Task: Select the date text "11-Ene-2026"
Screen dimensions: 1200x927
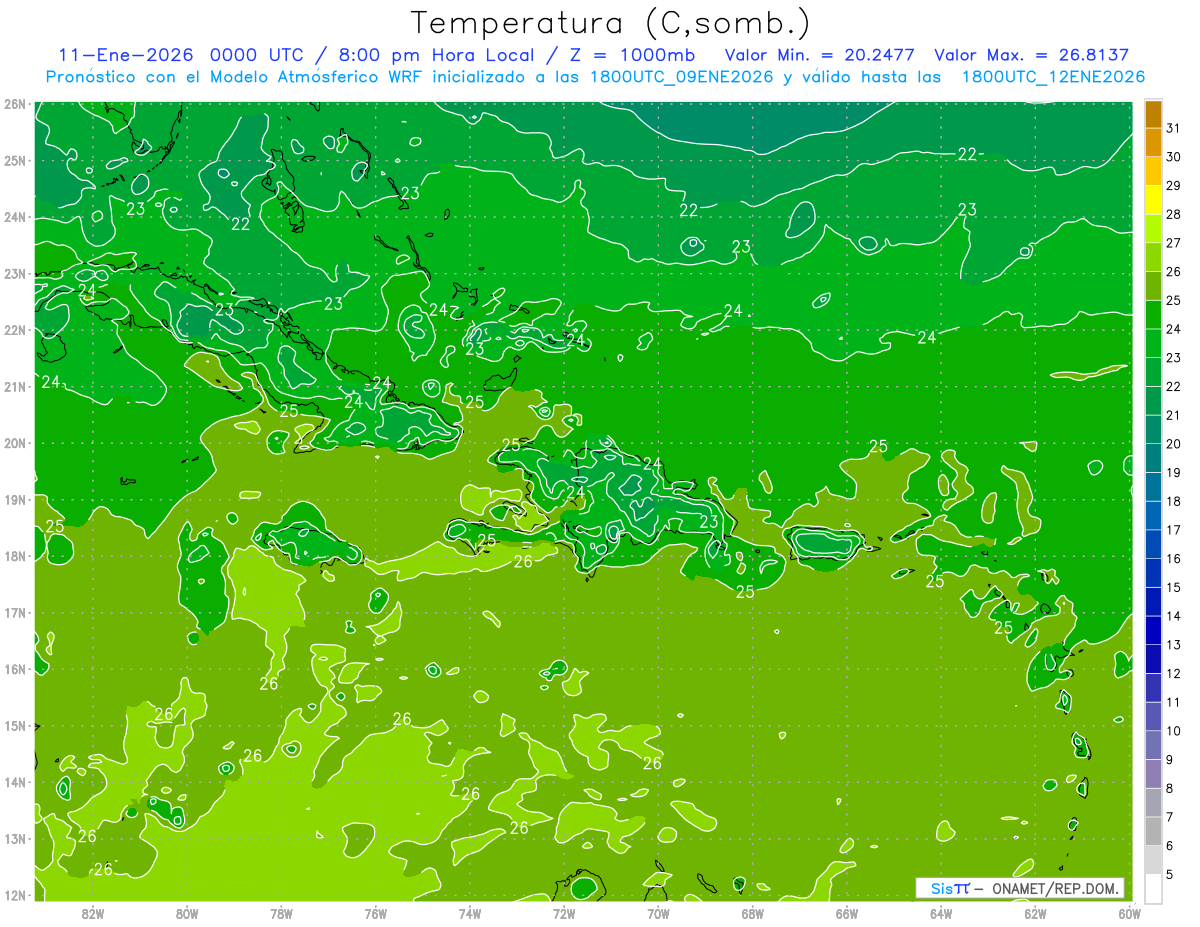Action: 125,55
